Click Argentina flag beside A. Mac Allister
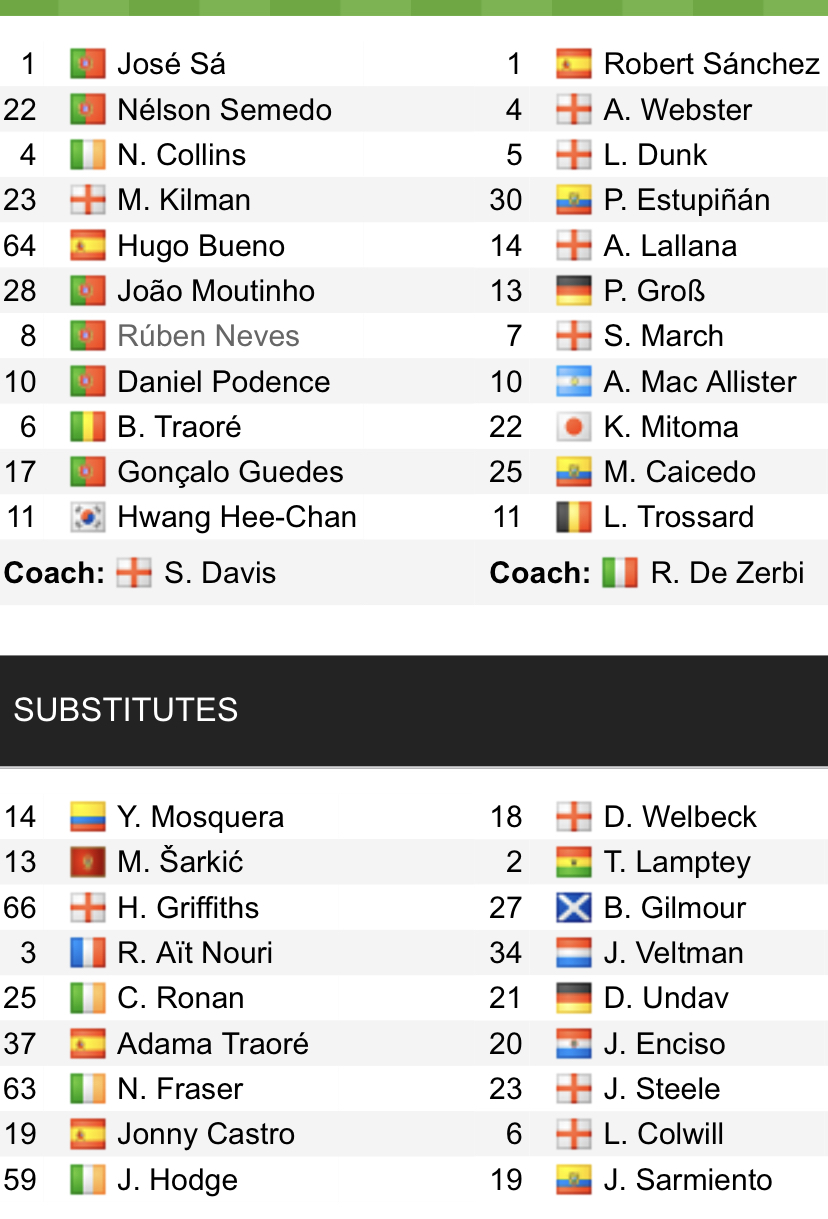This screenshot has width=828, height=1219. point(573,382)
